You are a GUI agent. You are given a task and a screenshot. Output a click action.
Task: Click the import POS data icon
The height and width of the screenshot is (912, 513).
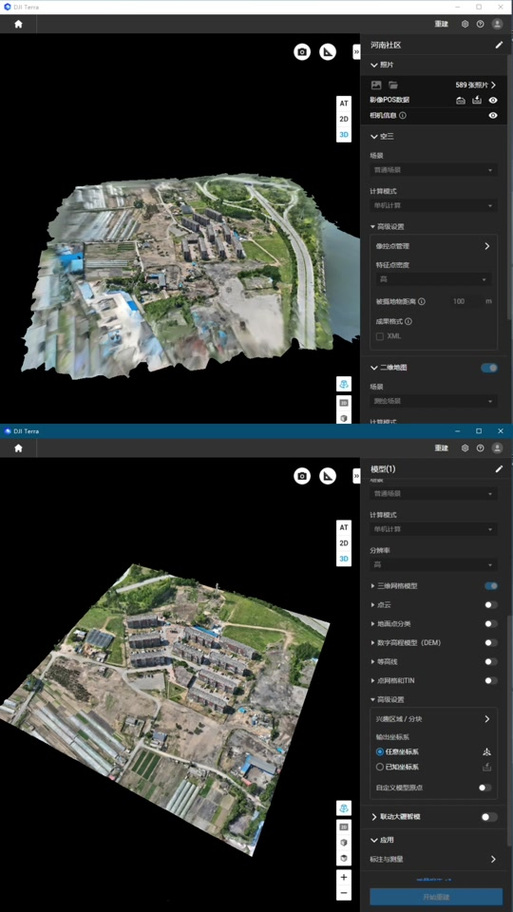point(461,100)
